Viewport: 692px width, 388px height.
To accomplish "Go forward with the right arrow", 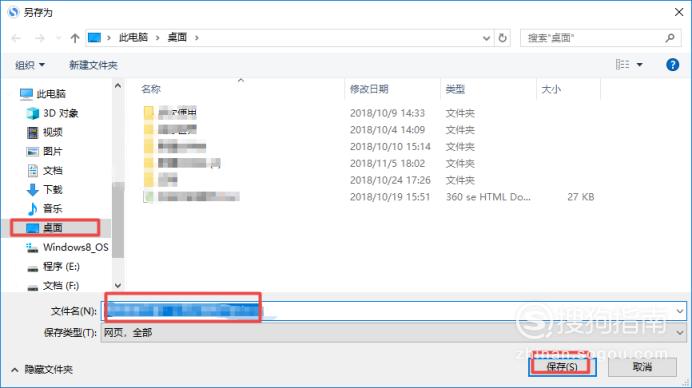I will click(x=40, y=38).
